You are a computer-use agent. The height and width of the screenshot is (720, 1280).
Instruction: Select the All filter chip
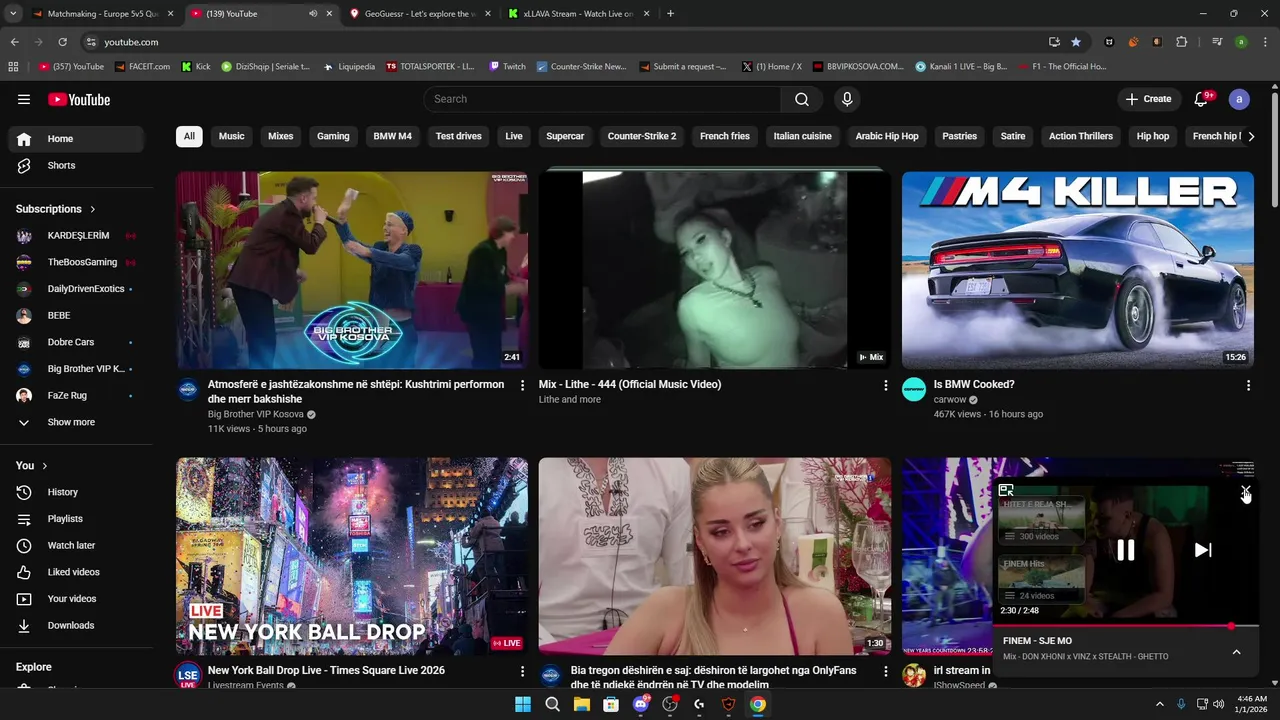(189, 136)
